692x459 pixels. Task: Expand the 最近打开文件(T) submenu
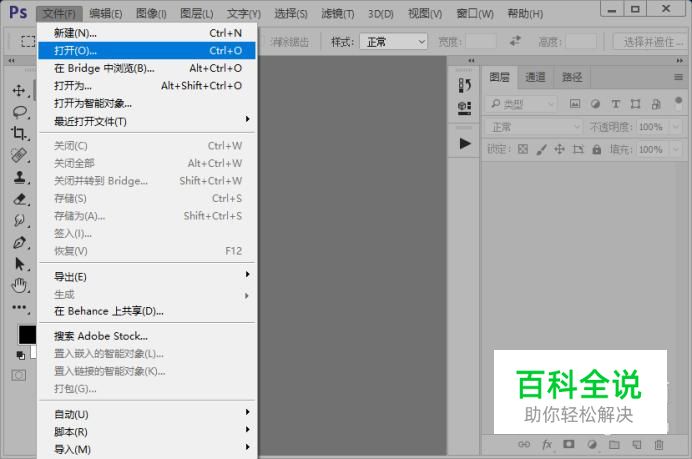point(147,121)
